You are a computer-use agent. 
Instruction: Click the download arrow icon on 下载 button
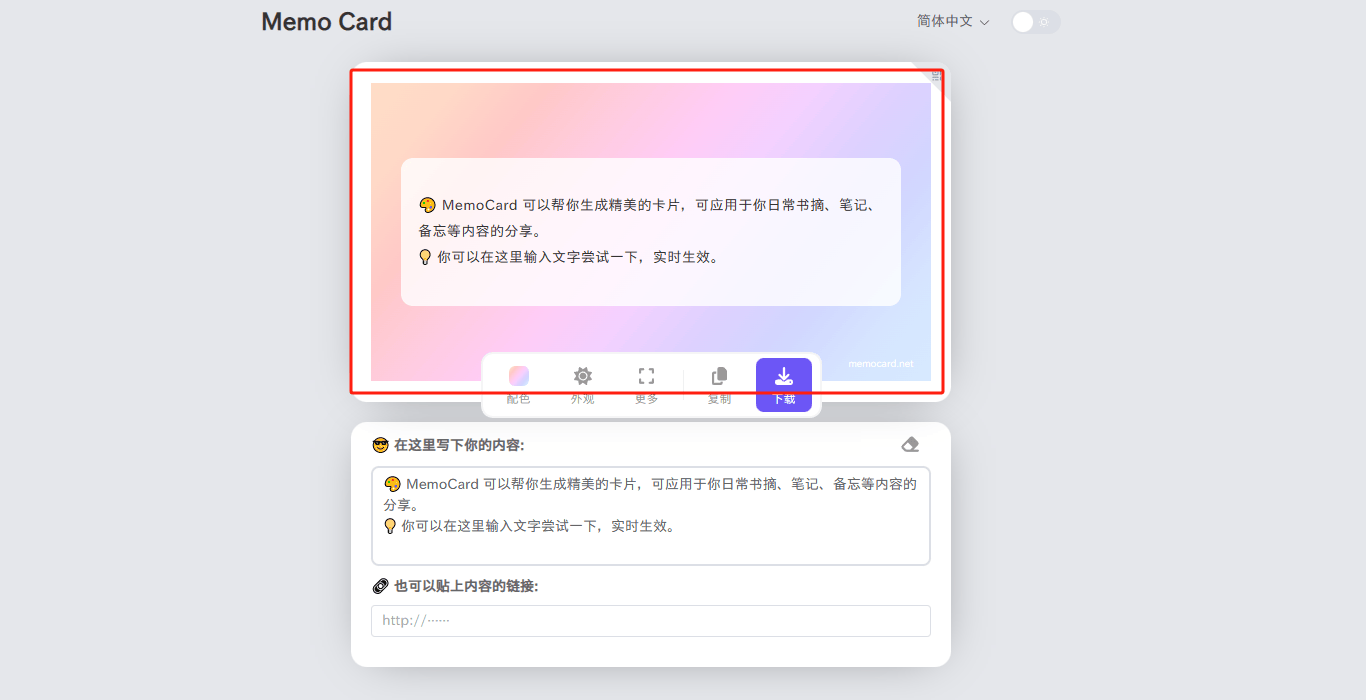(784, 374)
